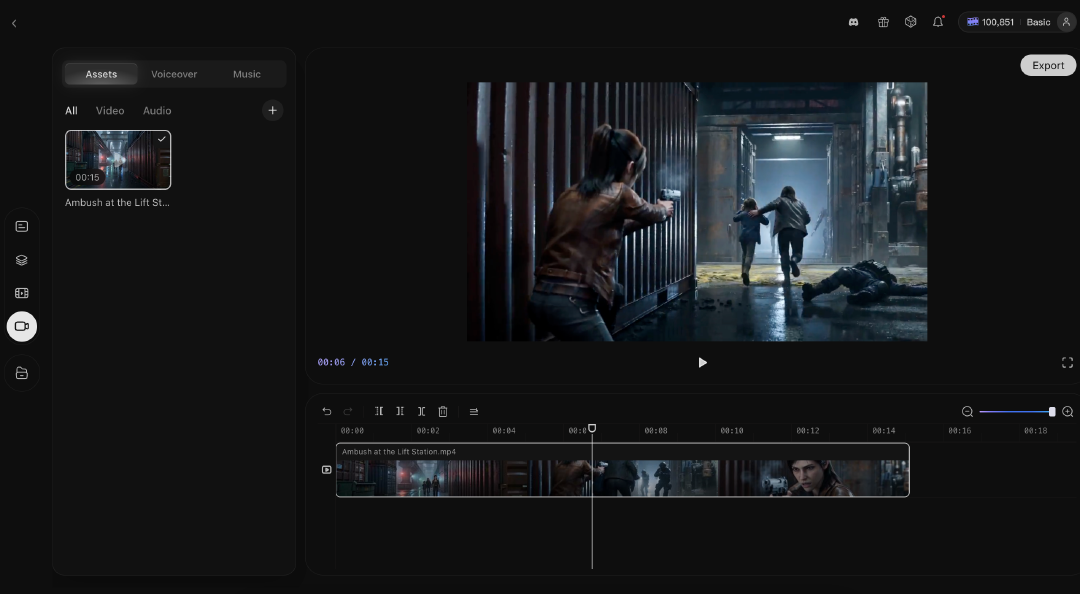The width and height of the screenshot is (1080, 594).
Task: Jump to 00:02 on the timeline ruler
Action: (x=428, y=431)
